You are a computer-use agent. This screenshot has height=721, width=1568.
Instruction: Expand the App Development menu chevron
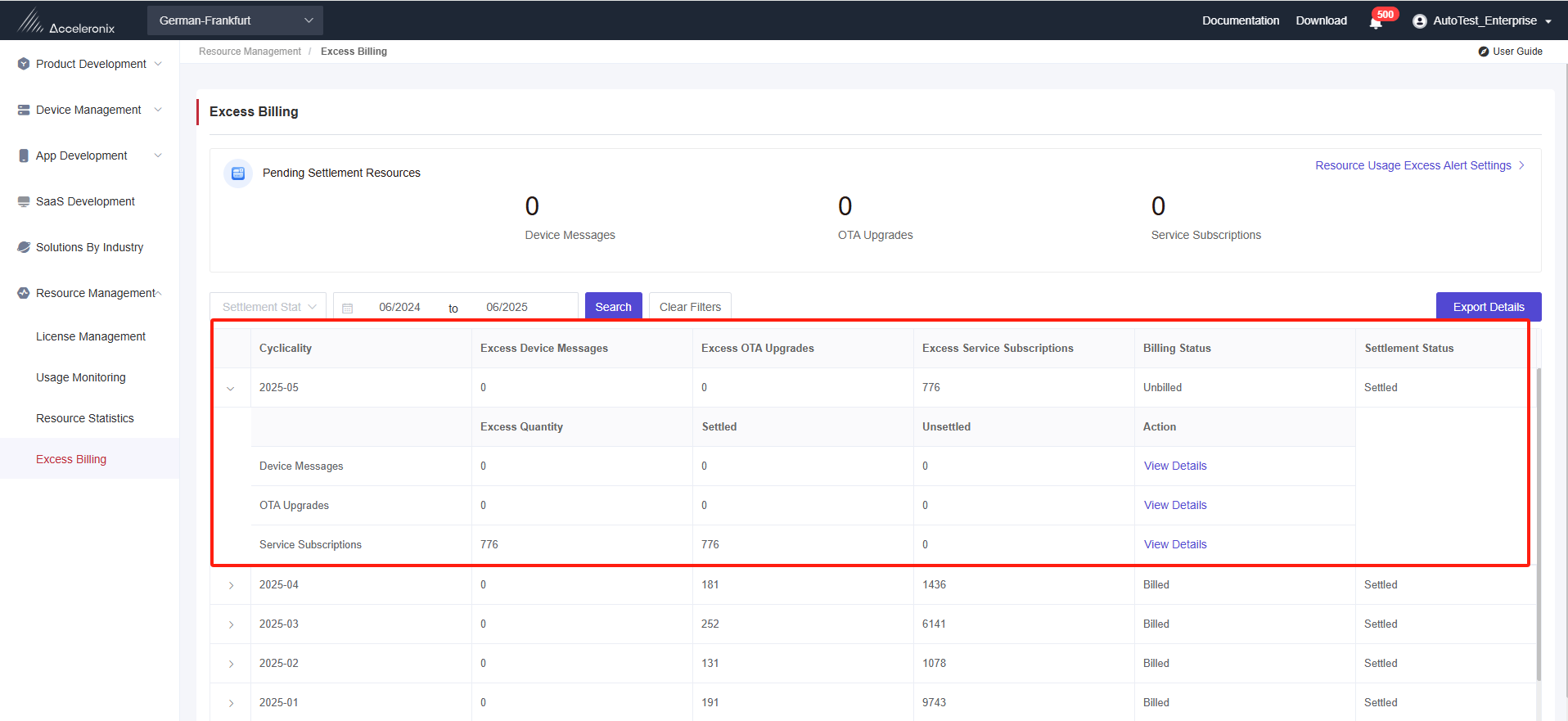click(x=158, y=155)
